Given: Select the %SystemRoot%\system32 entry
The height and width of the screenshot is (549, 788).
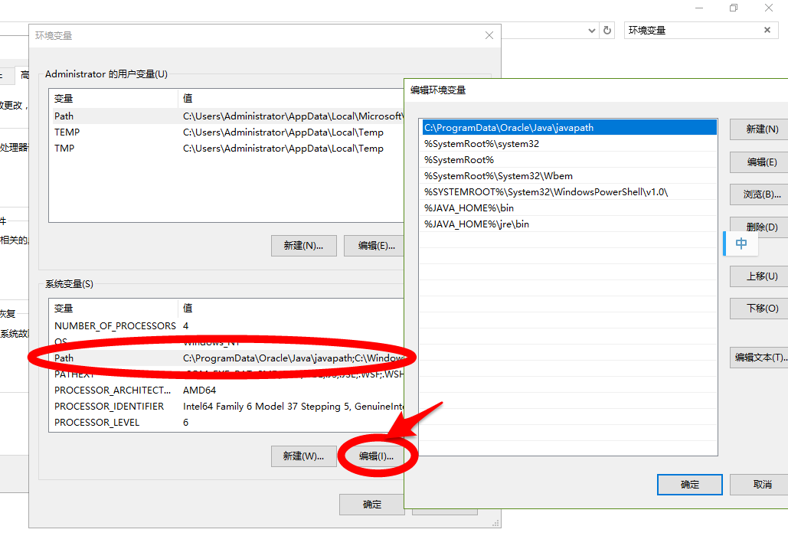Looking at the screenshot, I should tap(482, 144).
